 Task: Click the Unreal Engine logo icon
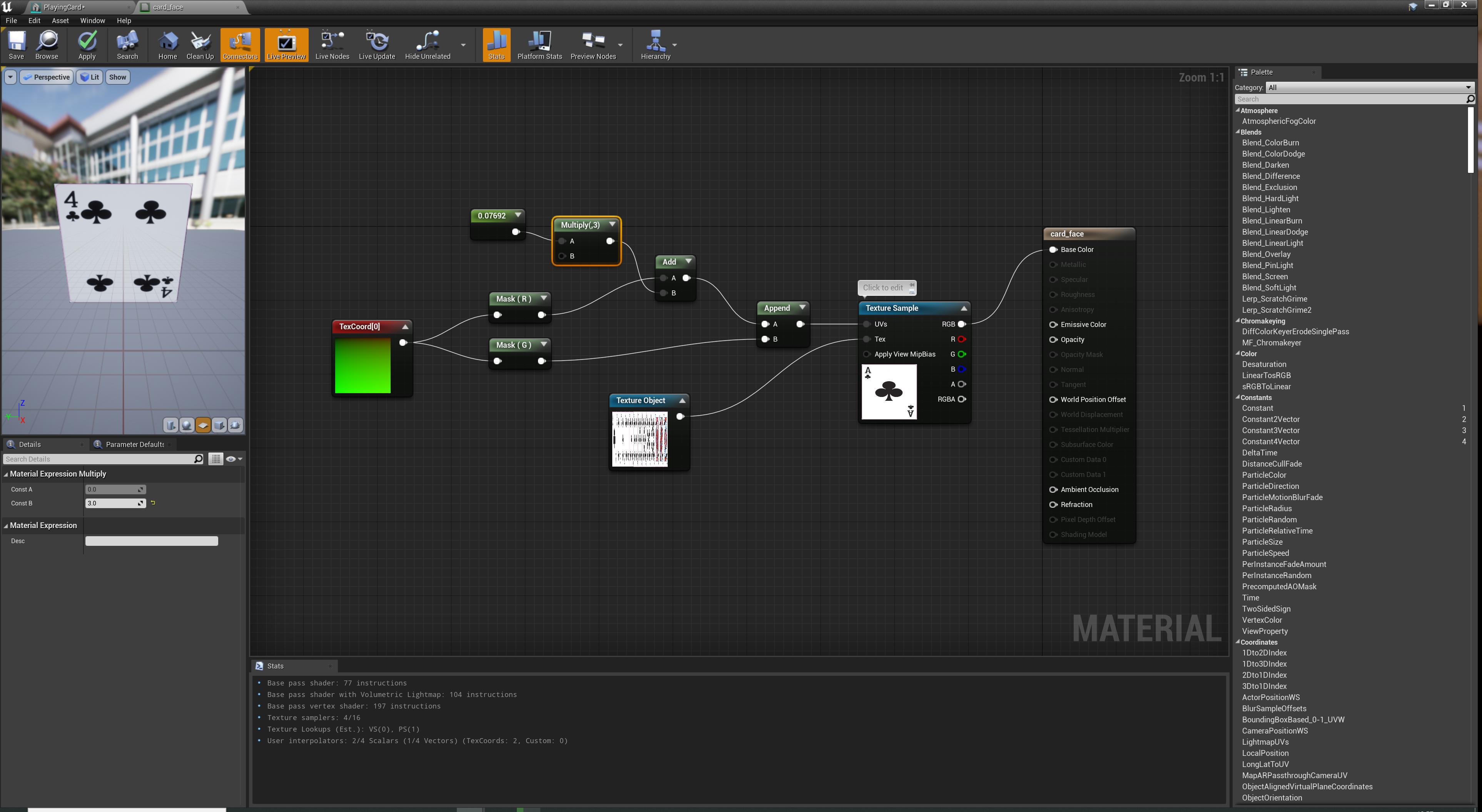click(7, 7)
